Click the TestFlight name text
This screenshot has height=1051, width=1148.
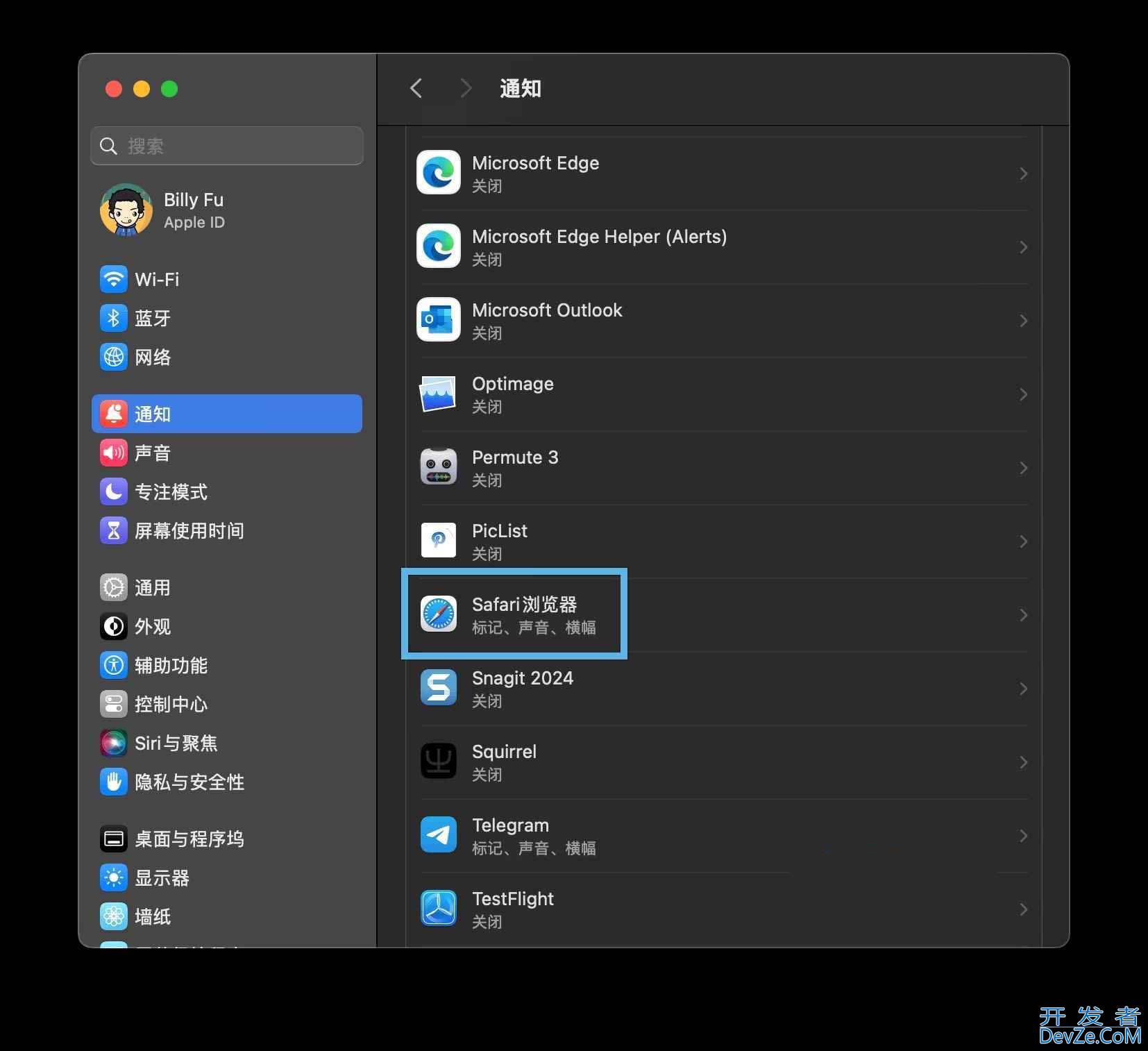[x=513, y=898]
